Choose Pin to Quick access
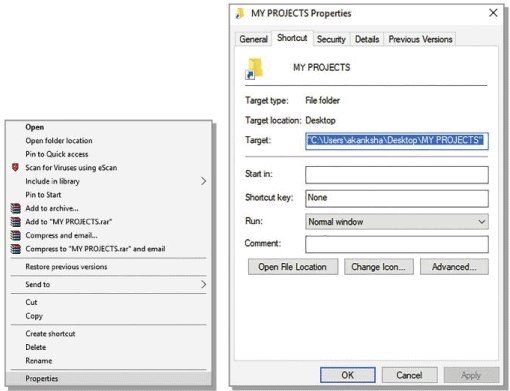 [x=108, y=154]
